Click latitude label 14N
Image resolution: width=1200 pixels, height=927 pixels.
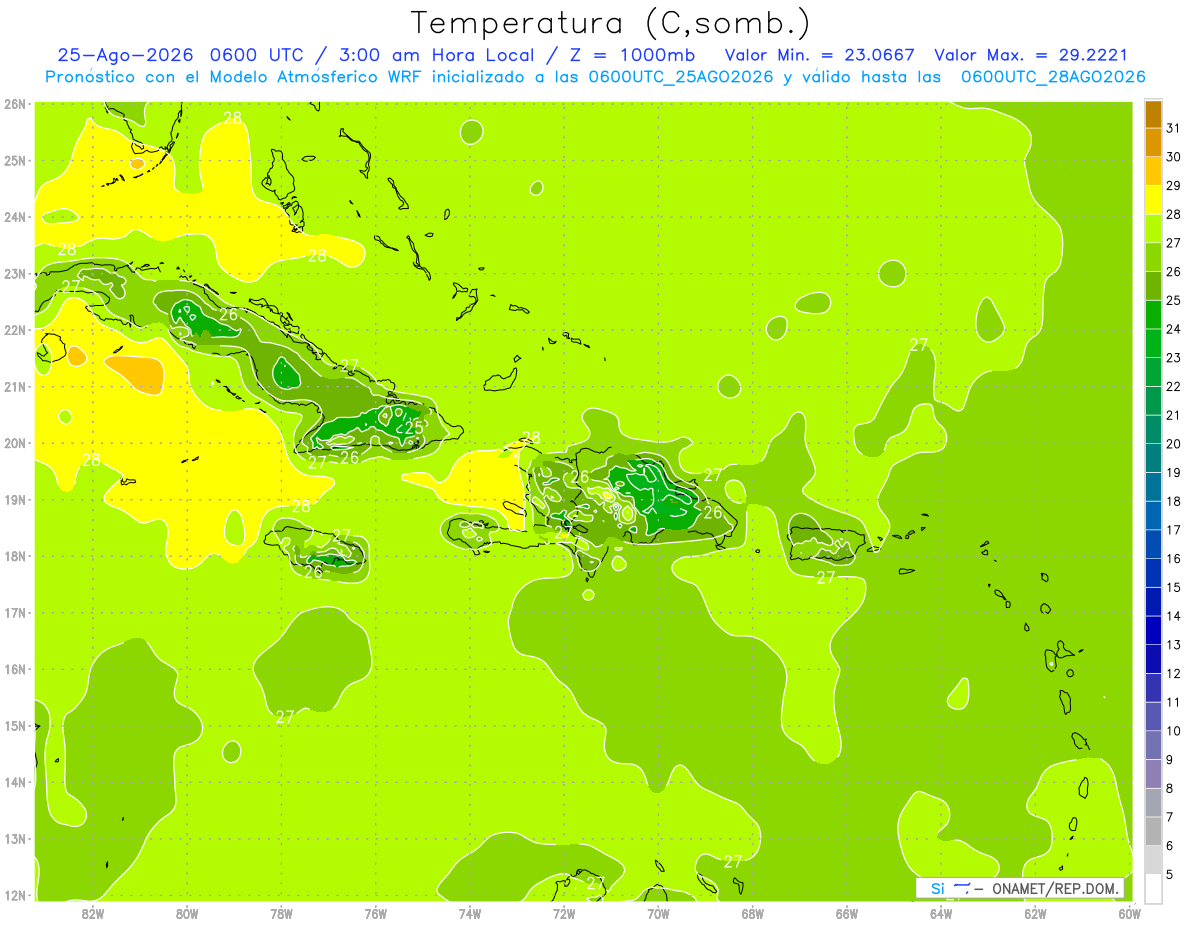click(x=15, y=782)
